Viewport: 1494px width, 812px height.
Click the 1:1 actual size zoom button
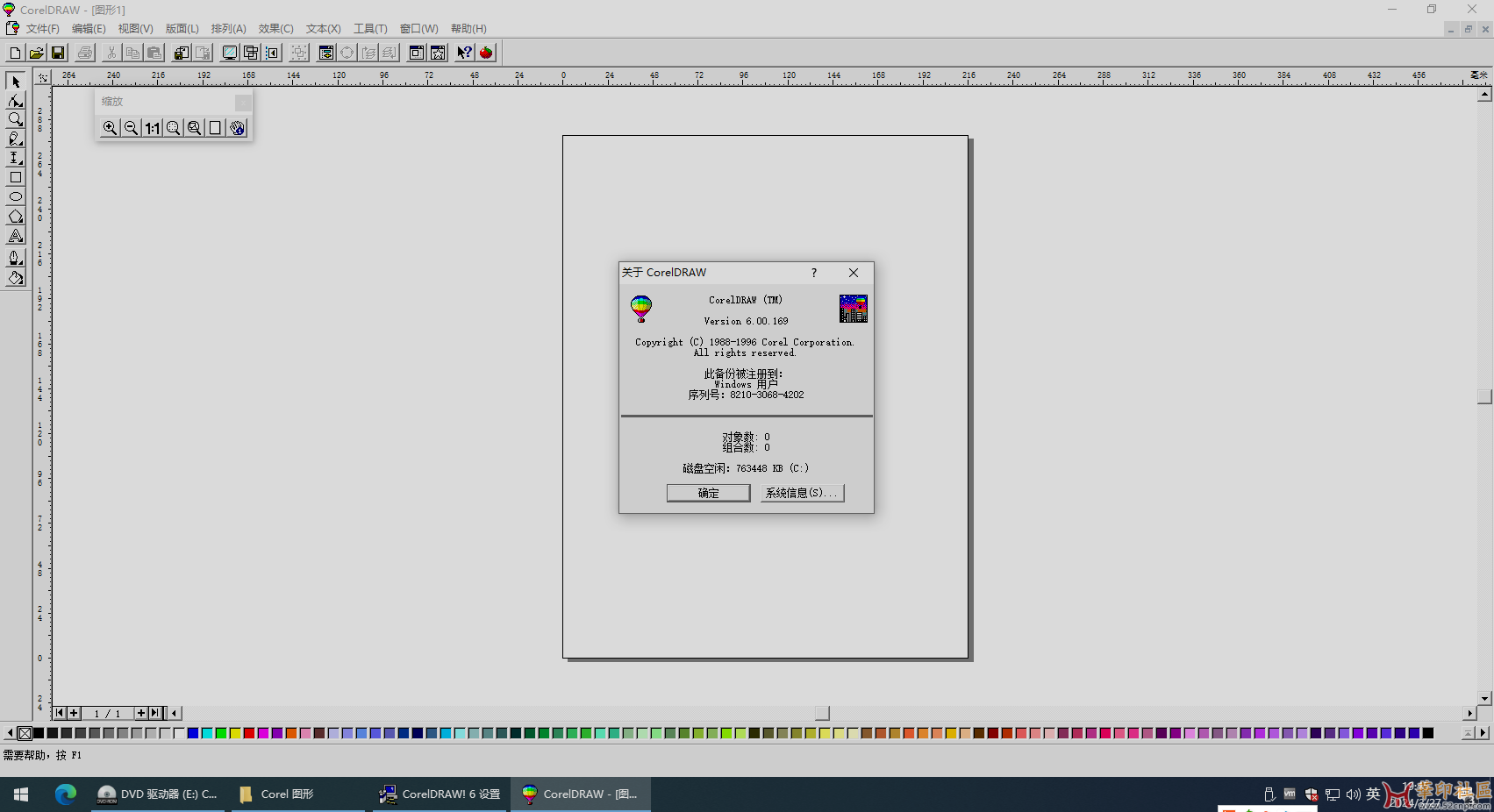pos(153,128)
